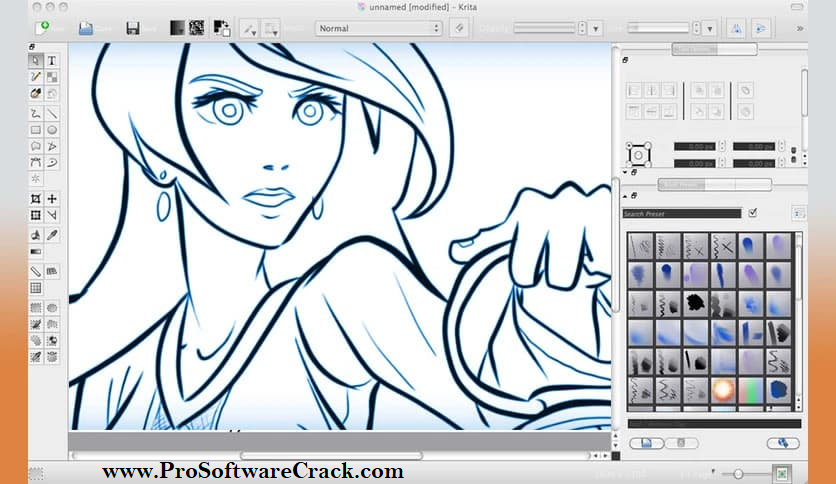Expand the dropdown arrow after the opacity slider

click(x=596, y=29)
